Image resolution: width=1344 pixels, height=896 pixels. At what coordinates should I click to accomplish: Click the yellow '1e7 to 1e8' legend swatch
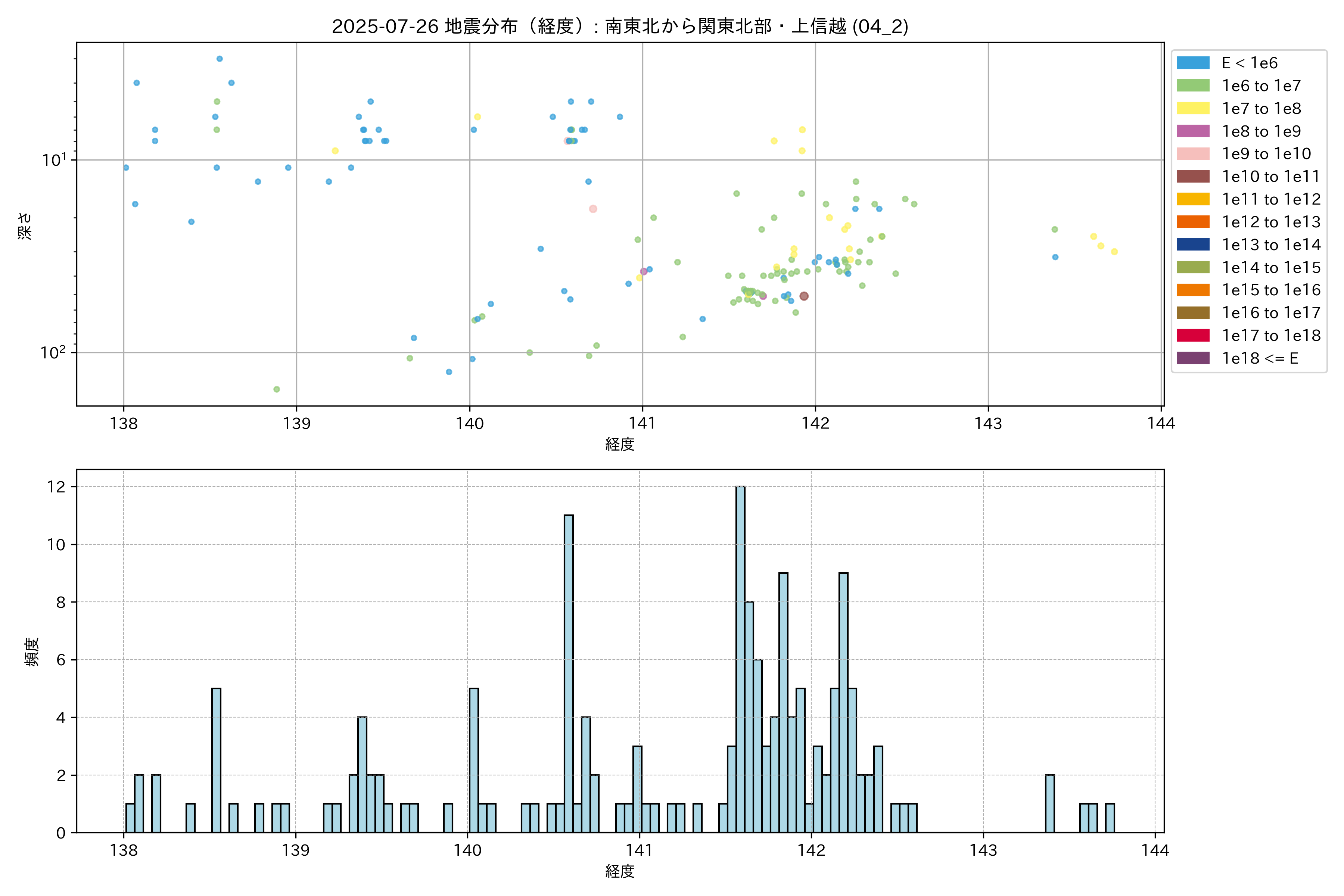coord(1192,109)
